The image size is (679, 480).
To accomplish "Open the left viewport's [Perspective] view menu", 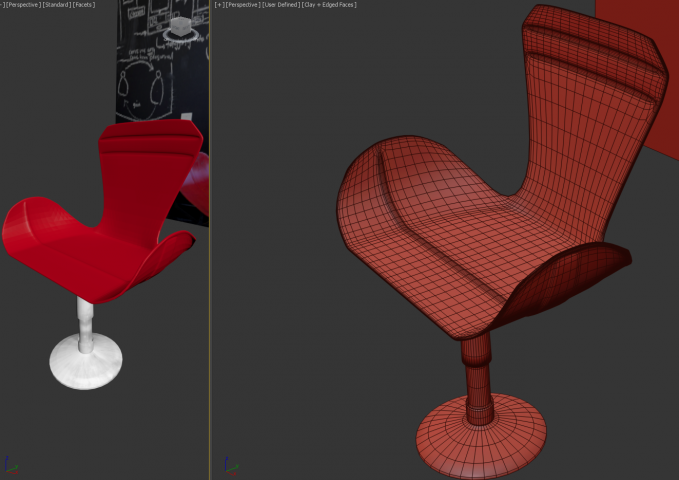I will coord(23,5).
